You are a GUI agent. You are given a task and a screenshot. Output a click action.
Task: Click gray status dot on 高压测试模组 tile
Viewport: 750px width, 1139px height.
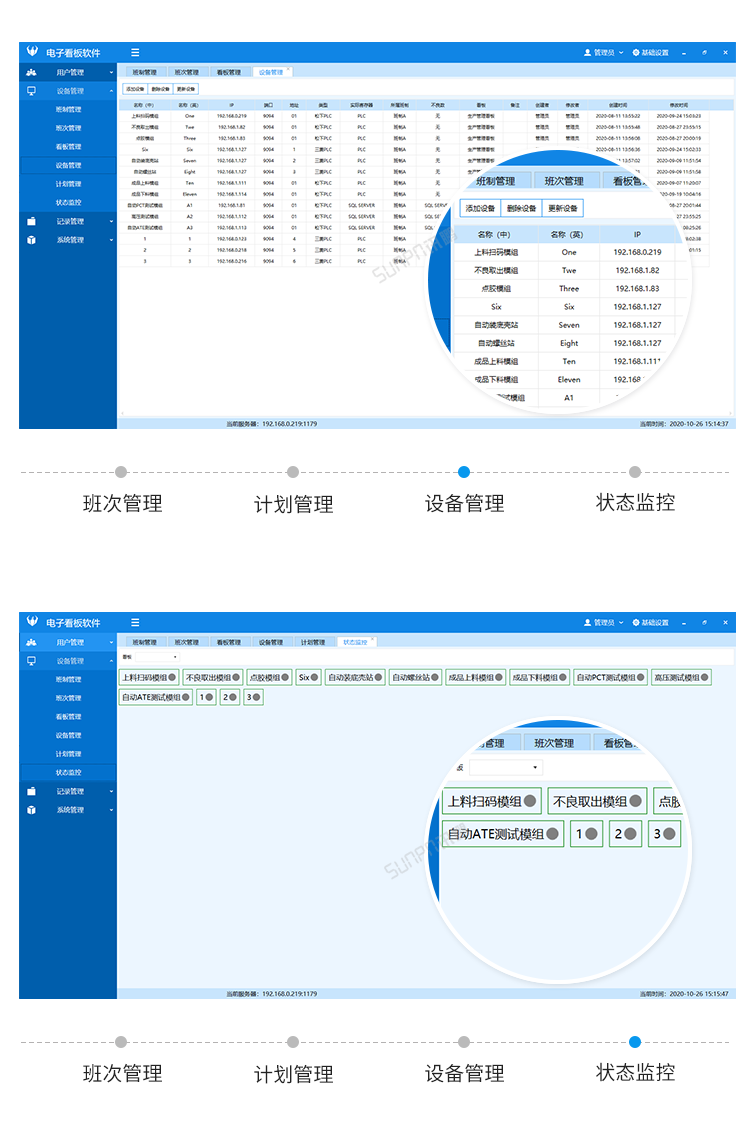point(705,678)
